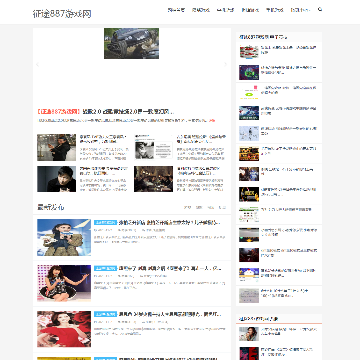
Task: Open thumbnail of man resting chin on hand
Action: click(56, 179)
